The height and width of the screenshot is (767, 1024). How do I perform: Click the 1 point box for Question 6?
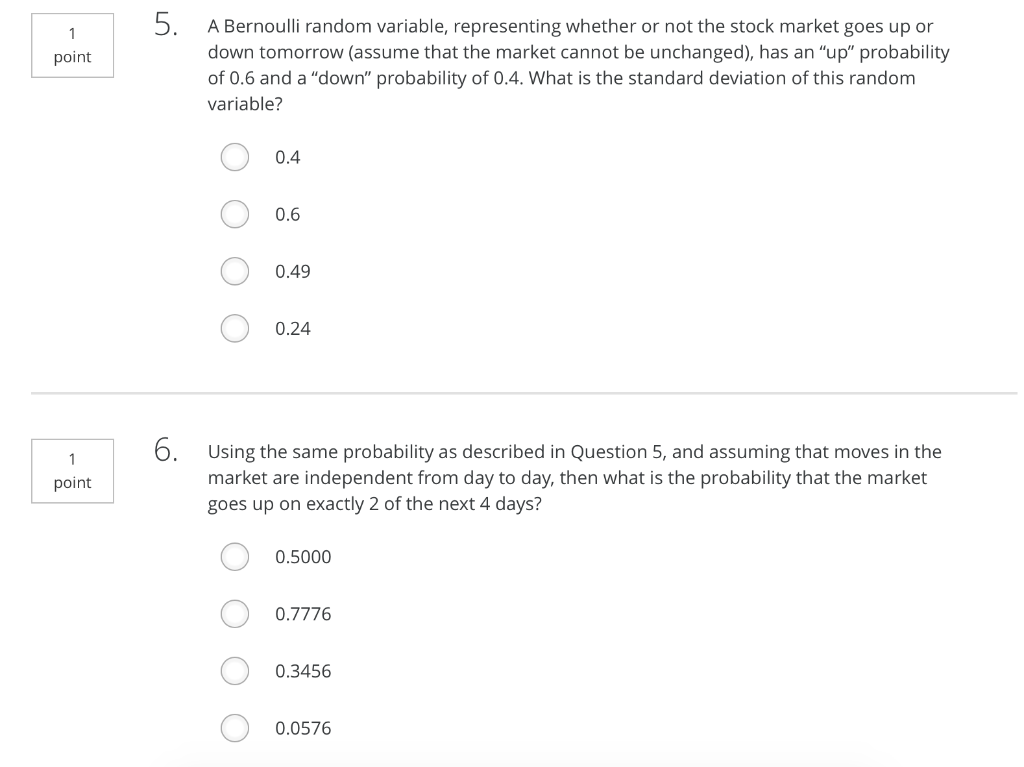pos(72,470)
